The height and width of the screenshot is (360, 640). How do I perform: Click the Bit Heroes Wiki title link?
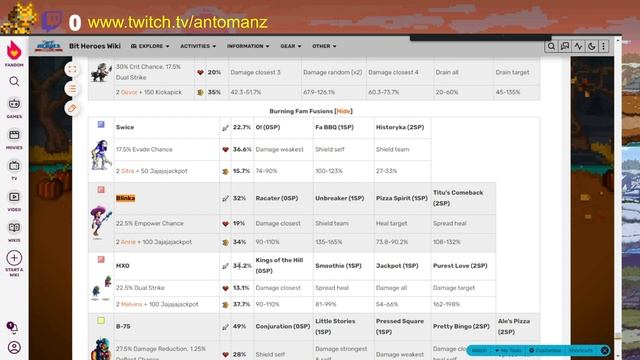point(95,46)
